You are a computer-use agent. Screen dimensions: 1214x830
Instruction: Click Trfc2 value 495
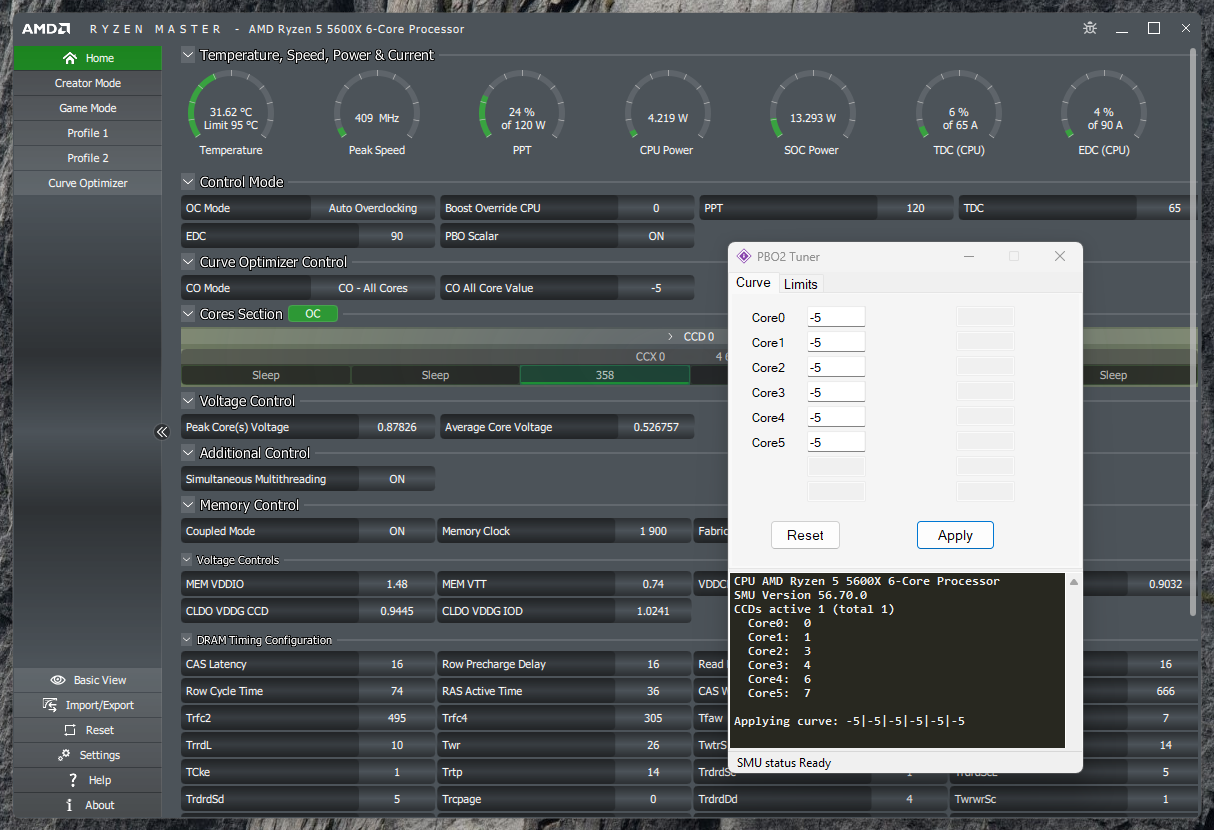397,718
